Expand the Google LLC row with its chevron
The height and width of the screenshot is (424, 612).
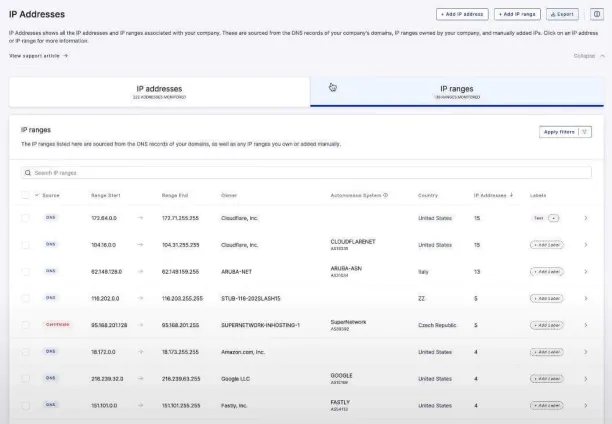(586, 378)
